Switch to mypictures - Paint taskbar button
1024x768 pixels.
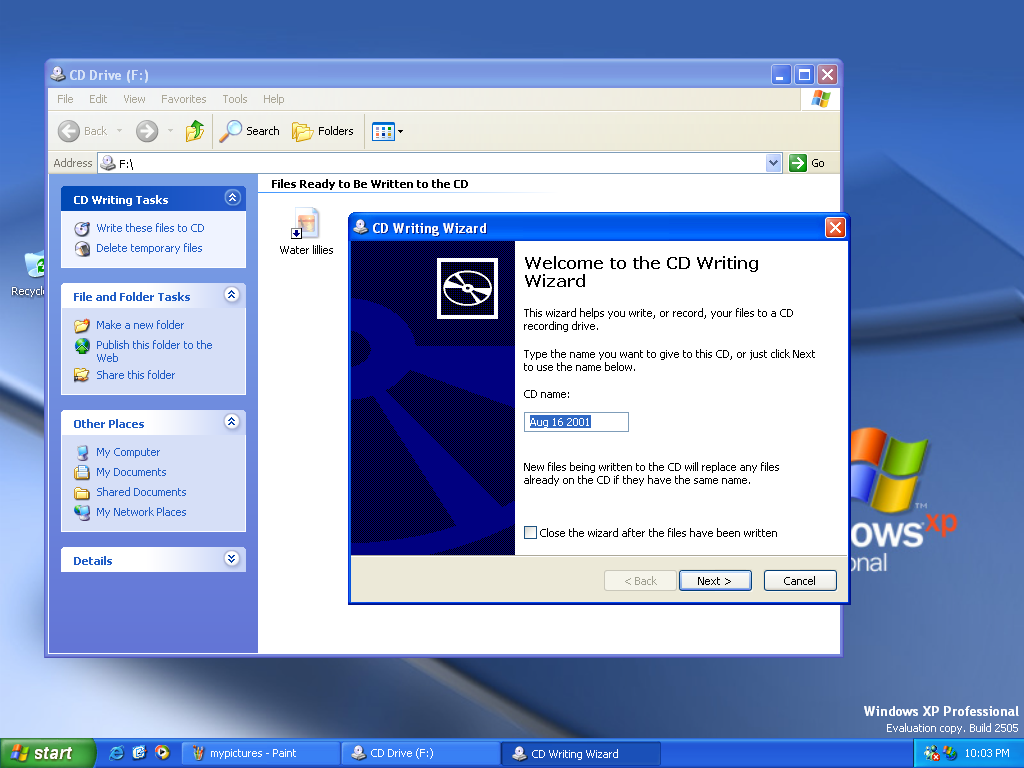pos(260,753)
